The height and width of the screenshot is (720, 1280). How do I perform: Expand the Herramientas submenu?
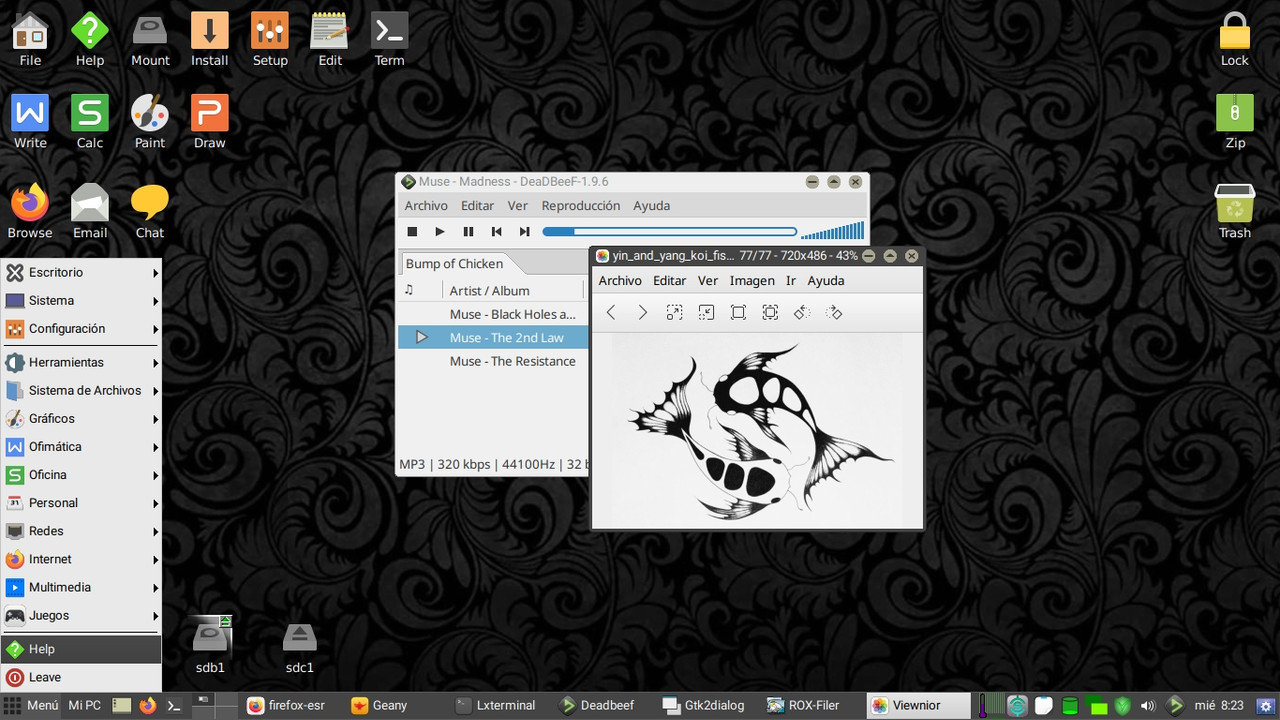(81, 362)
